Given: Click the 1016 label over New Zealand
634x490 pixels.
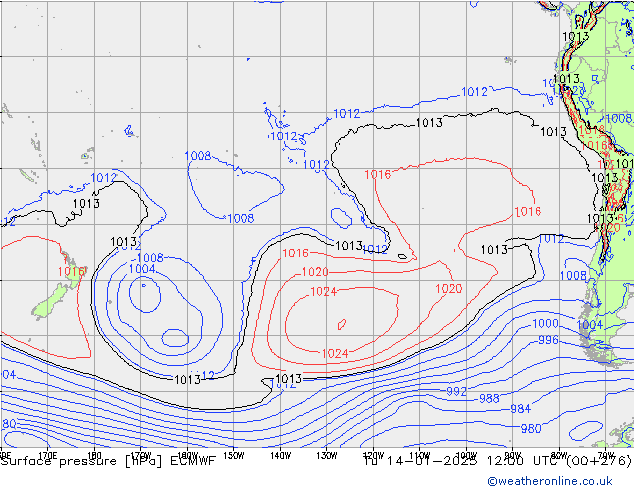Looking at the screenshot, I should 71,272.
